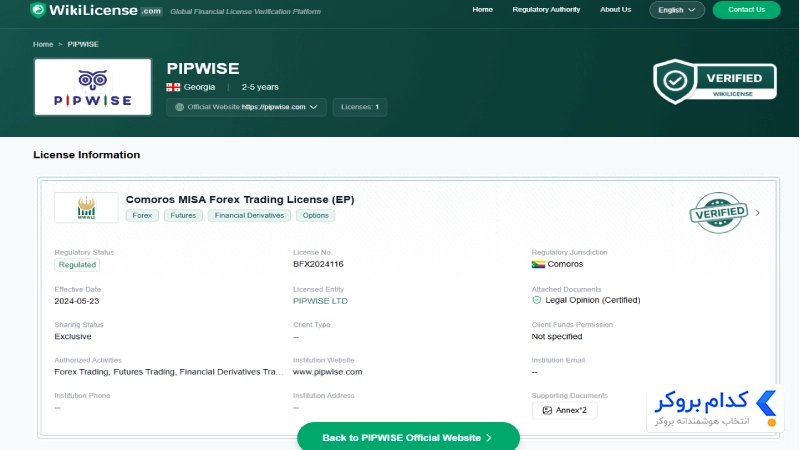Screen dimensions: 800x450
Task: Follow the Home breadcrumb link
Action: pos(43,44)
